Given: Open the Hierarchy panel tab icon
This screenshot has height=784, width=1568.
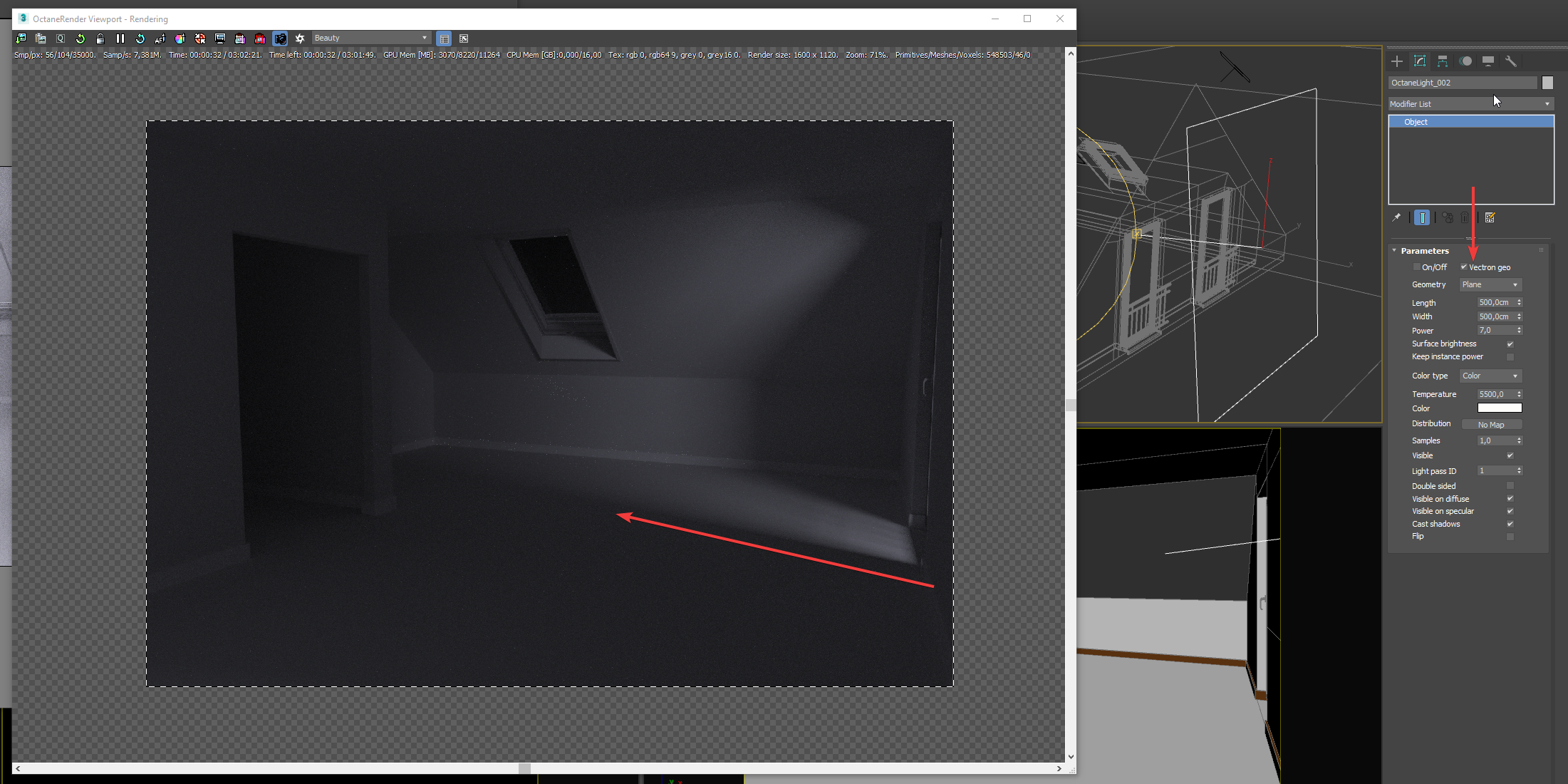Looking at the screenshot, I should pos(1443,61).
